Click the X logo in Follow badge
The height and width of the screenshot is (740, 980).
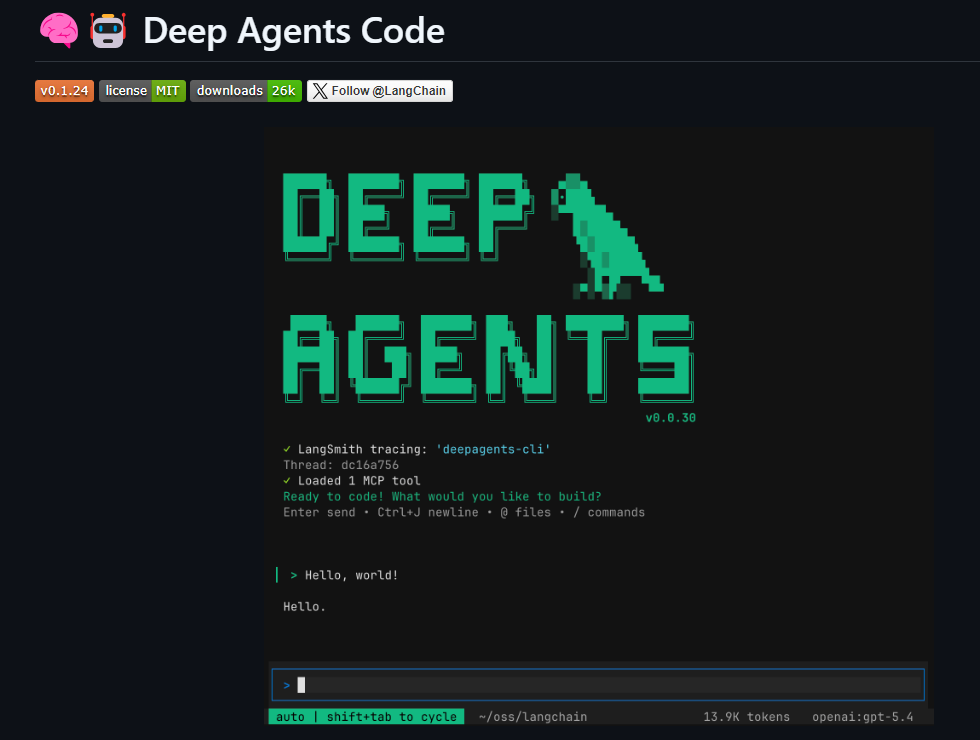[320, 91]
